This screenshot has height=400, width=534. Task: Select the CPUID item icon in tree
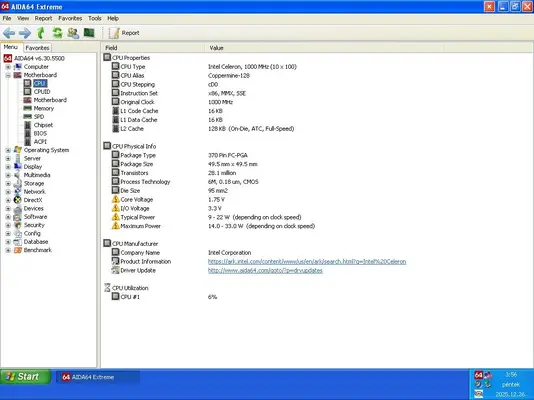coord(28,92)
